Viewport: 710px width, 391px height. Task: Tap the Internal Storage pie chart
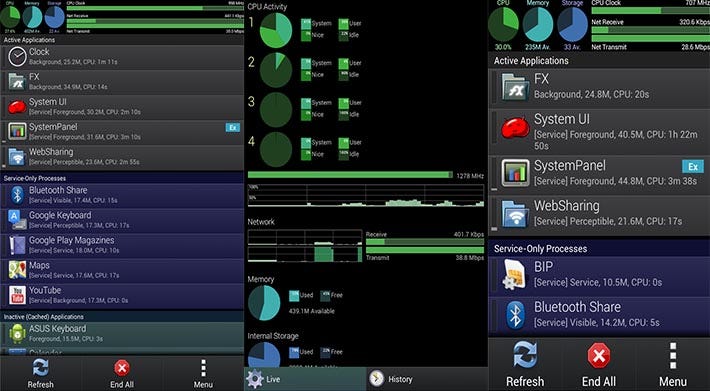tap(264, 354)
